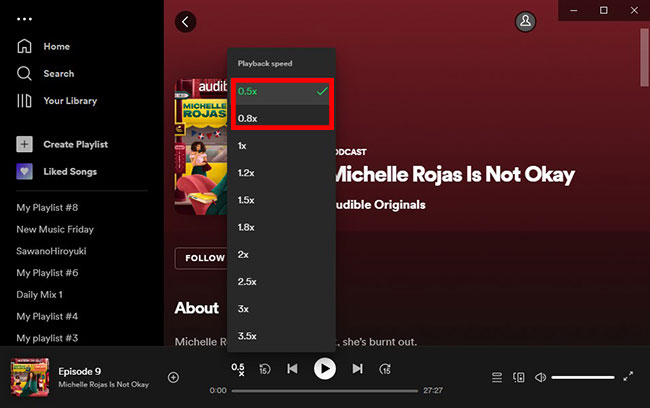Skip forward 15 seconds
This screenshot has width=650, height=408.
(x=385, y=369)
